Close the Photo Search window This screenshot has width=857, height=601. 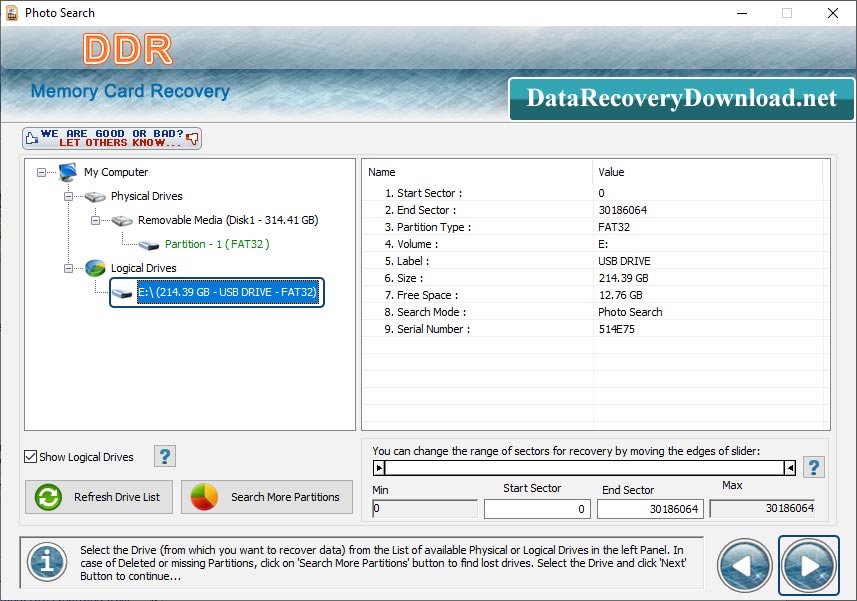(x=832, y=13)
